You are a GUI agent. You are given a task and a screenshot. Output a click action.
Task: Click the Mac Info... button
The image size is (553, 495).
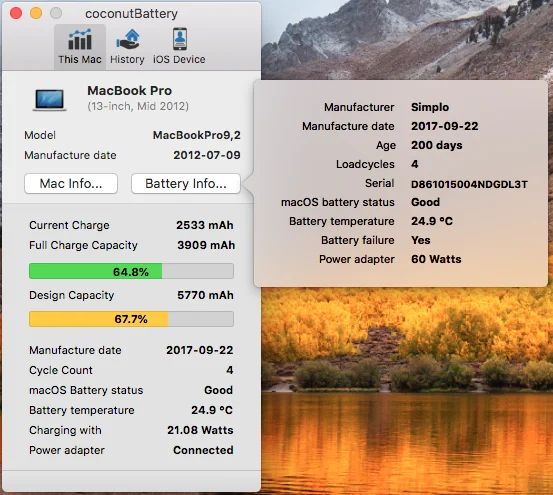[x=71, y=184]
